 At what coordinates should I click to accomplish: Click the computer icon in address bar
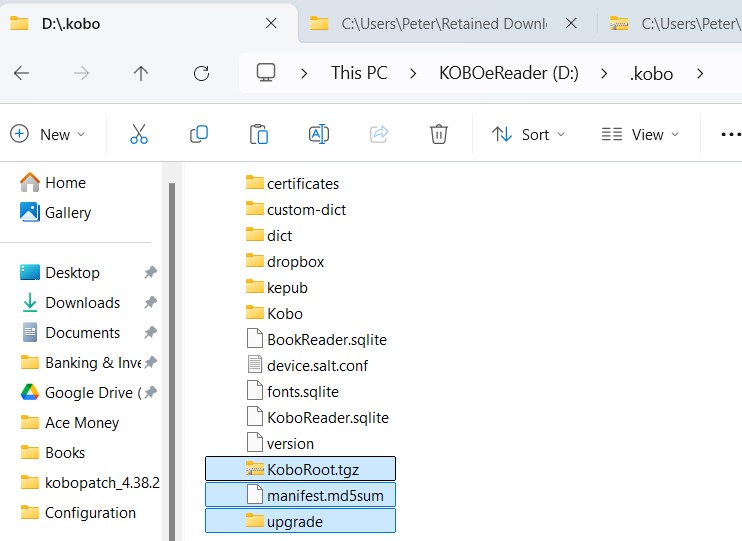(x=266, y=73)
